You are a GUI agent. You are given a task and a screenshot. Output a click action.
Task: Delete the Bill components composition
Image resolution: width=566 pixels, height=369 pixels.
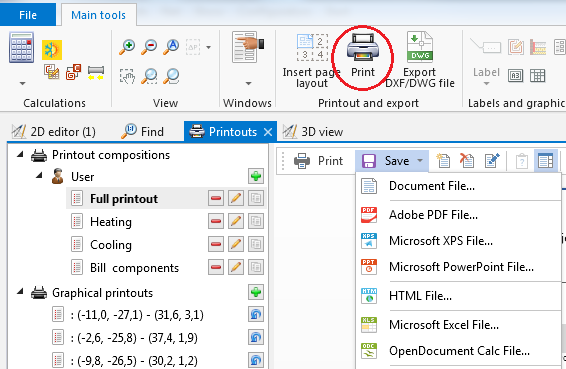tap(216, 268)
